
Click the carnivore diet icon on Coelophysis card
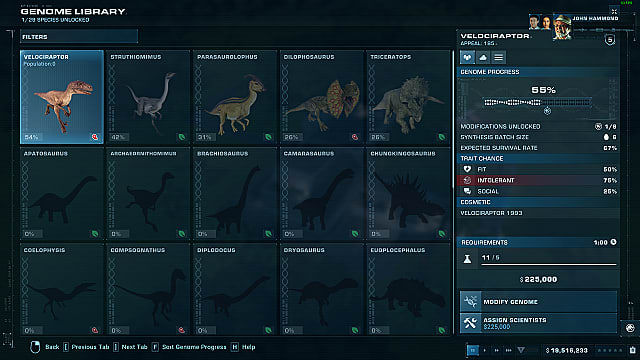[x=95, y=330]
